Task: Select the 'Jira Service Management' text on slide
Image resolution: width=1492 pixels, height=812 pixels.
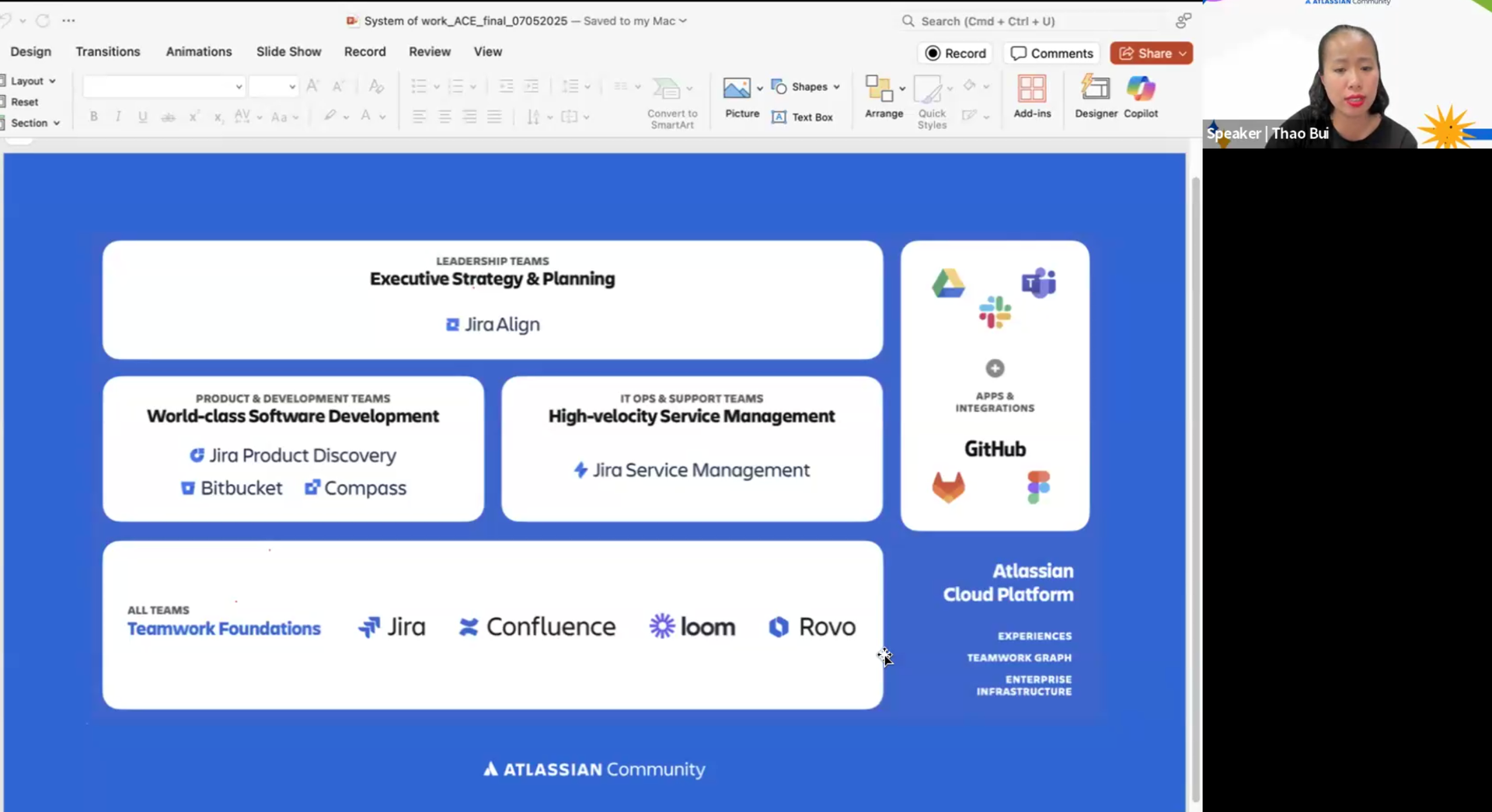Action: (701, 470)
